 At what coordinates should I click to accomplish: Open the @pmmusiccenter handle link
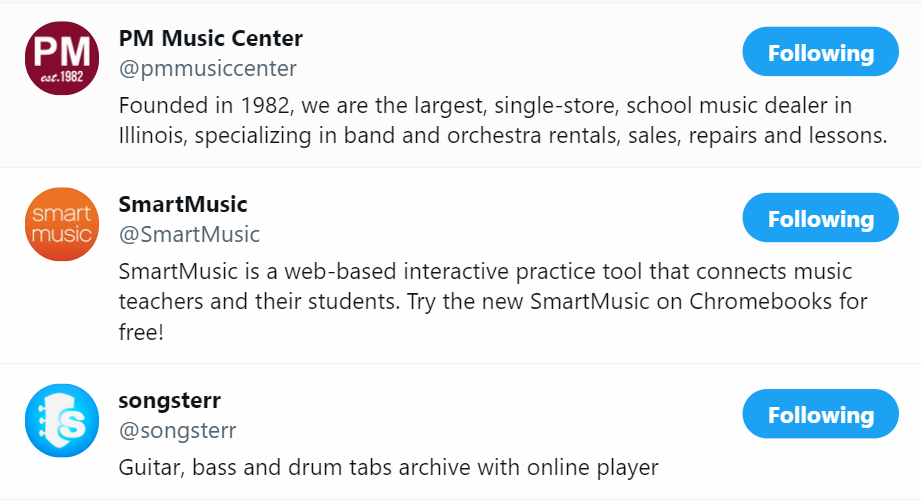coord(207,69)
